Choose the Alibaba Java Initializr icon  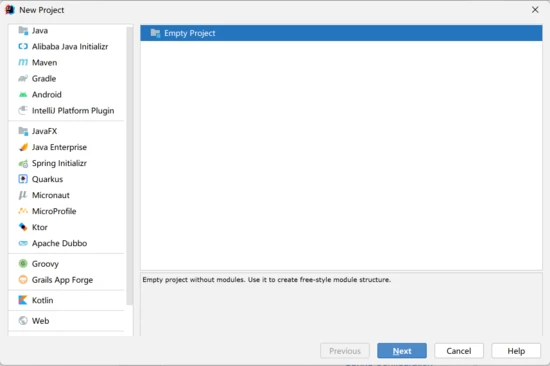pos(23,46)
